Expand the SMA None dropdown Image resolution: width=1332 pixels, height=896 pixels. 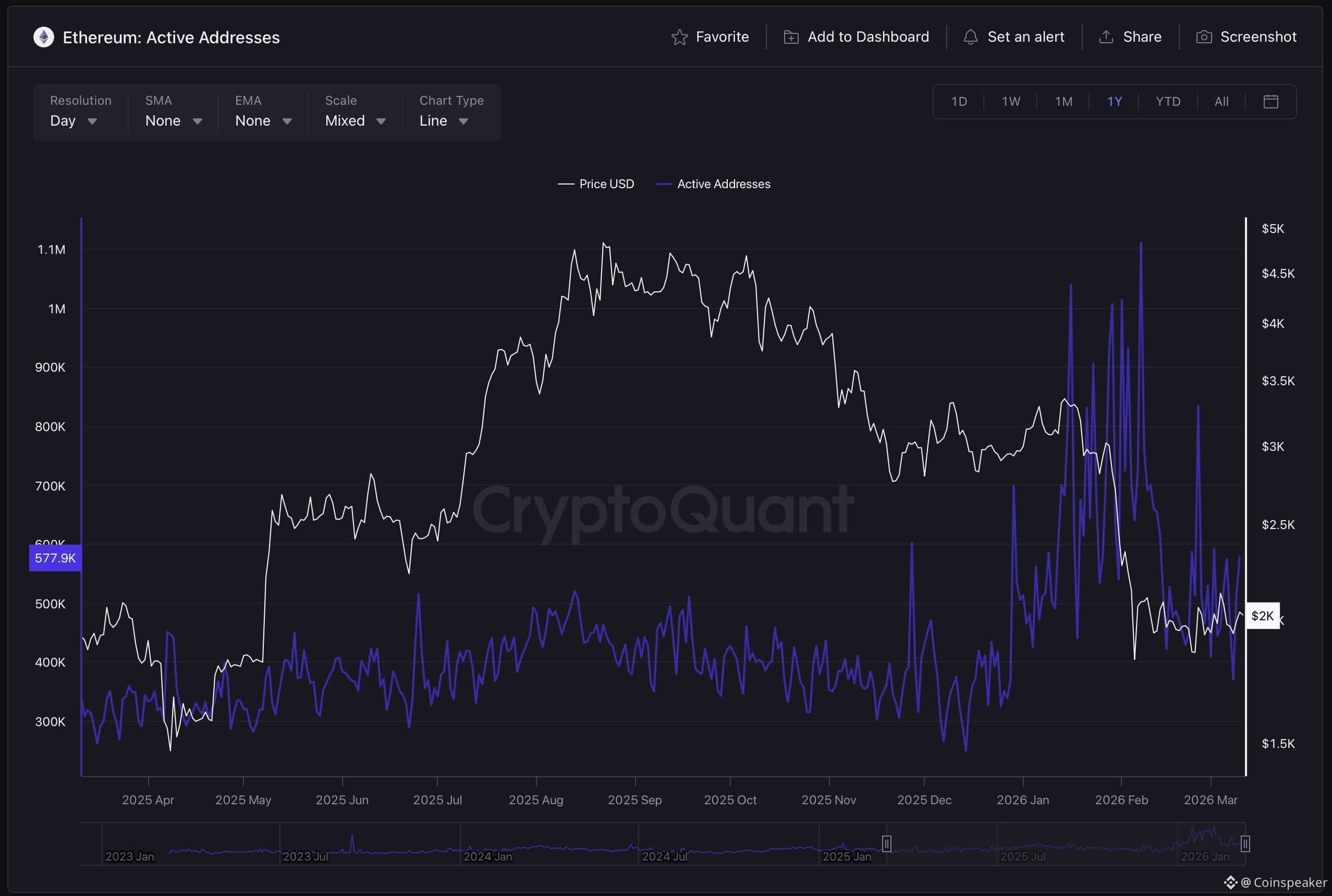coord(173,121)
